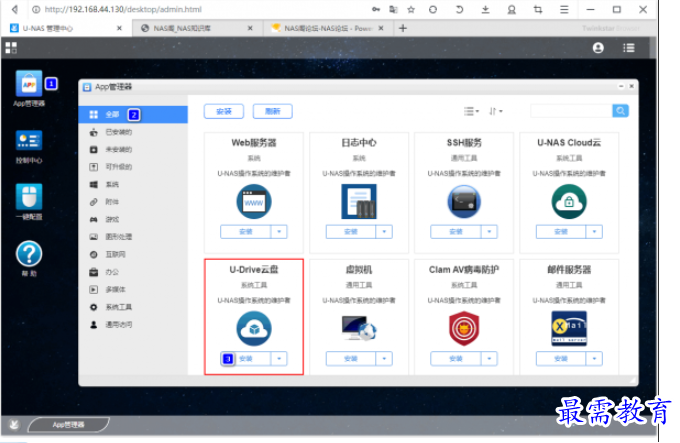Click the U-Drive云盘 app icon
This screenshot has height=443, width=680.
point(254,329)
